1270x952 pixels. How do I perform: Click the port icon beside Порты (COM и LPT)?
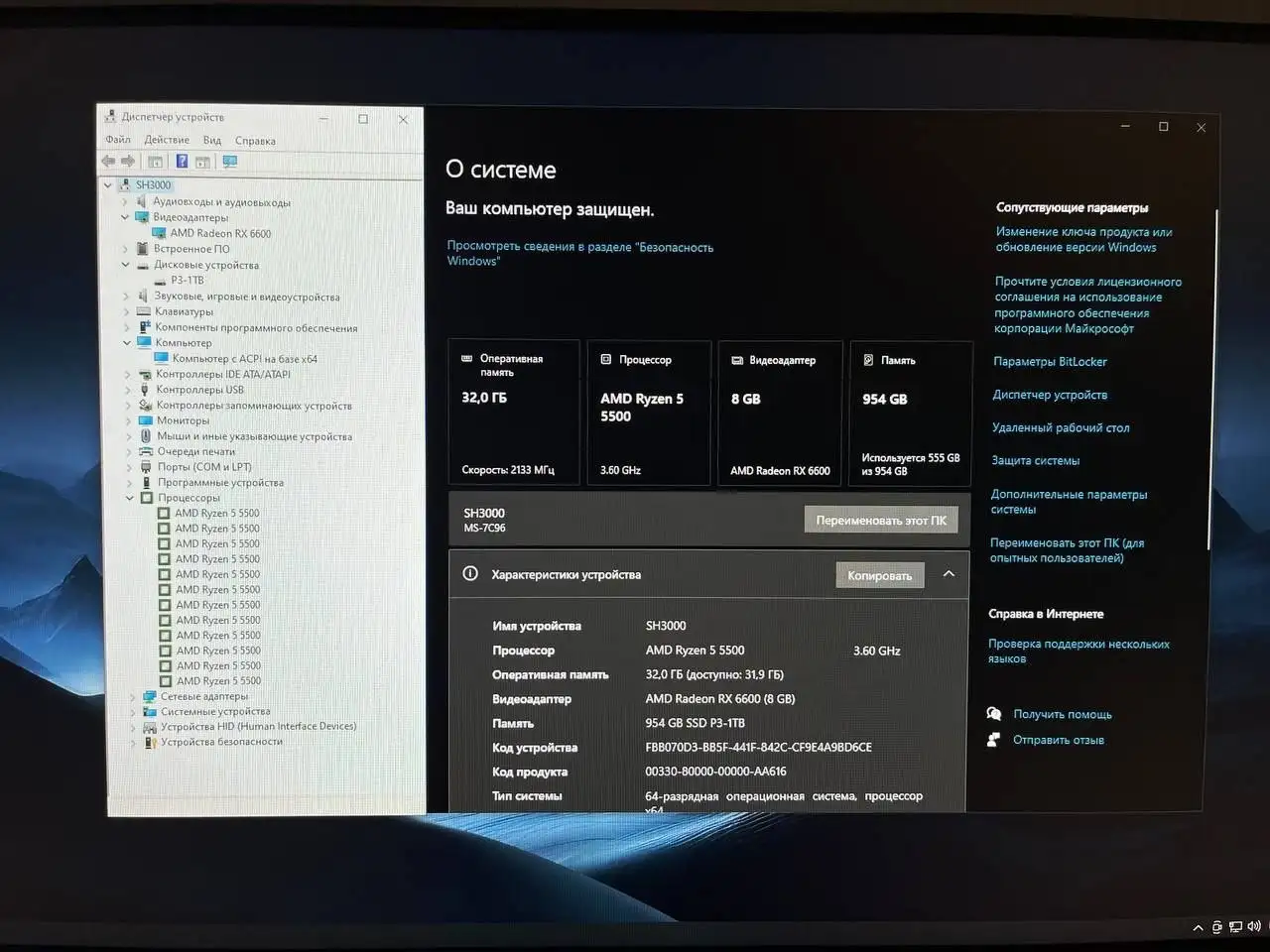pyautogui.click(x=147, y=467)
